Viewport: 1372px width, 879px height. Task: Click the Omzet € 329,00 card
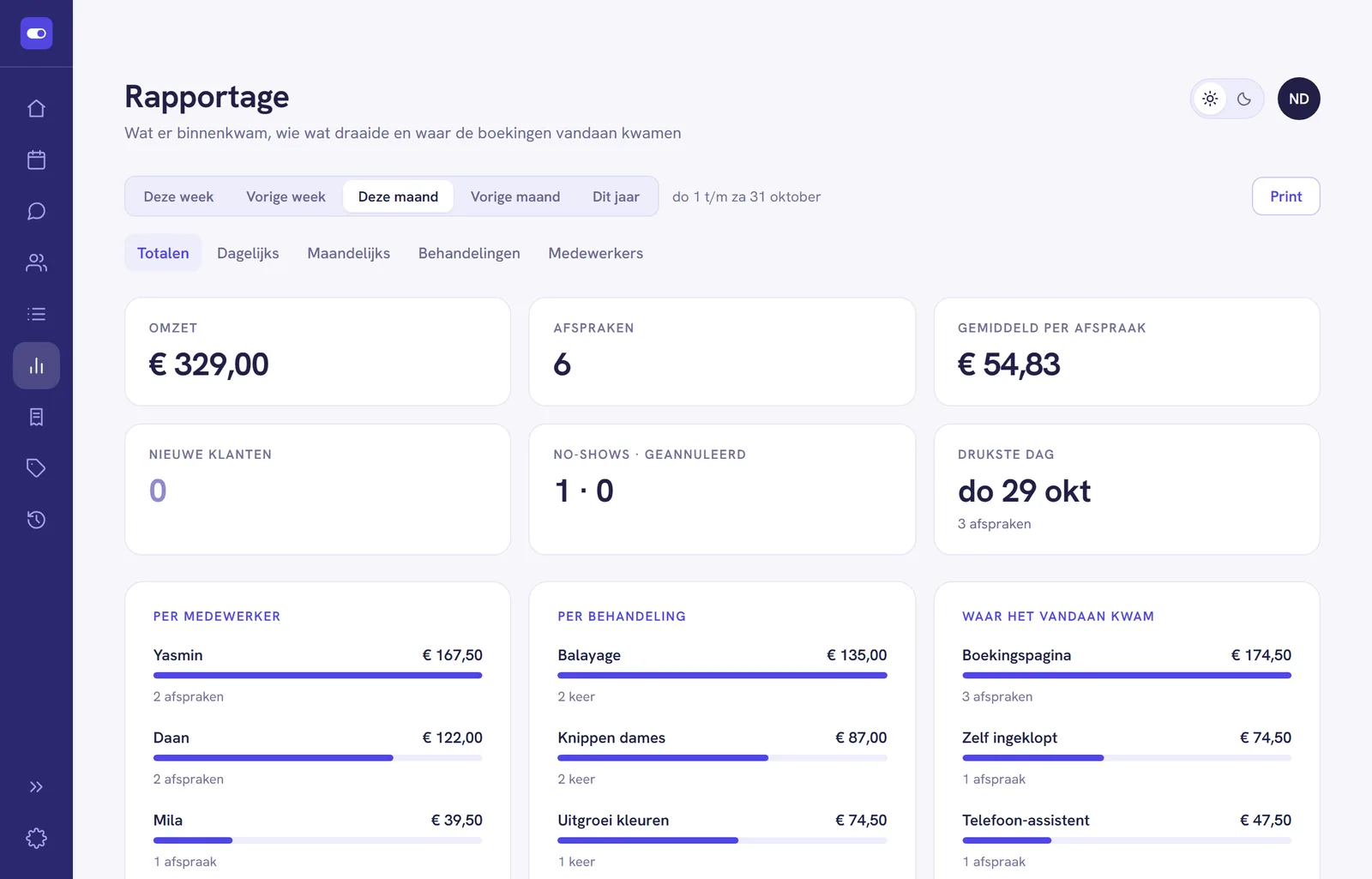click(x=317, y=352)
